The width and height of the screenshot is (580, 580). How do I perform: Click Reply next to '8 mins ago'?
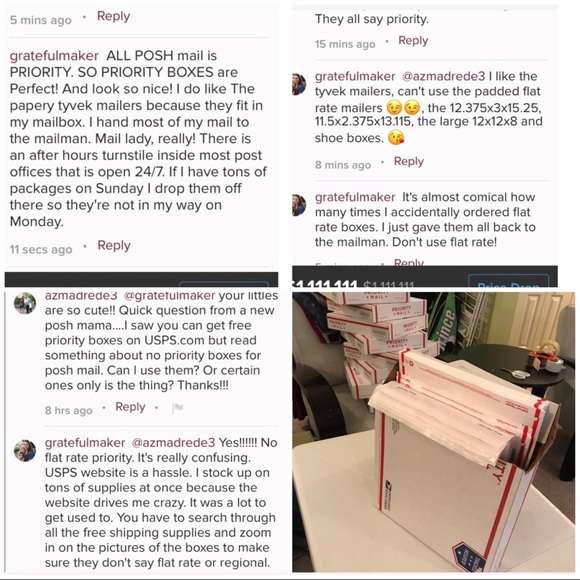pyautogui.click(x=409, y=161)
